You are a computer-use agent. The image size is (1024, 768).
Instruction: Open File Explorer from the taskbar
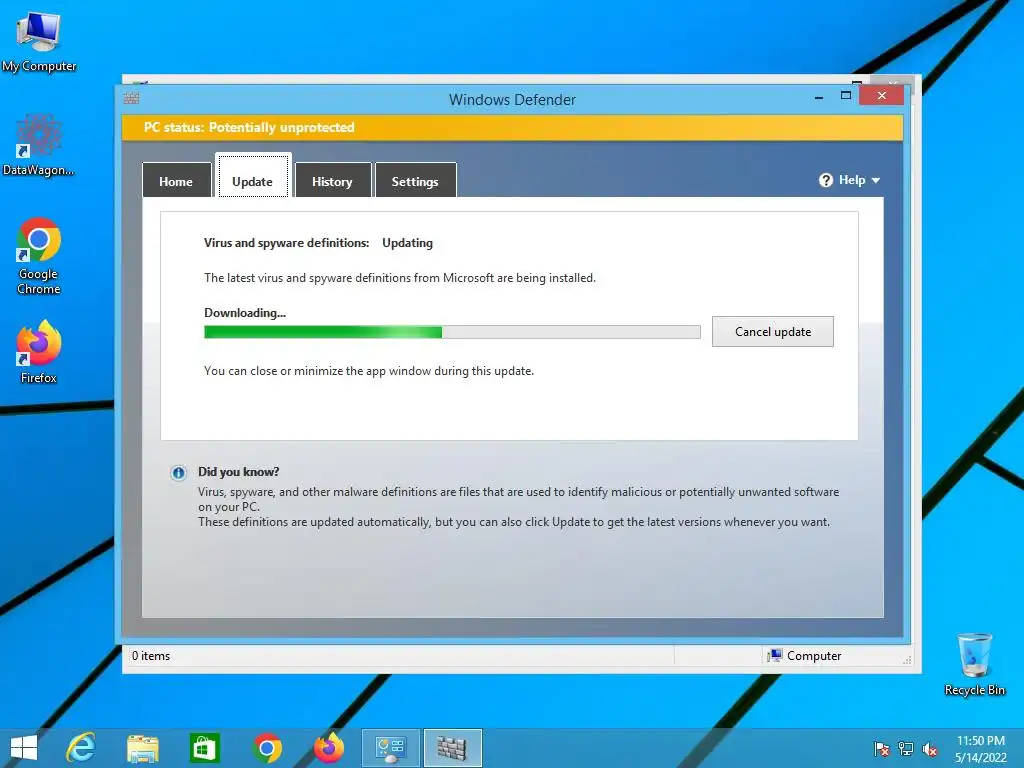[x=142, y=749]
